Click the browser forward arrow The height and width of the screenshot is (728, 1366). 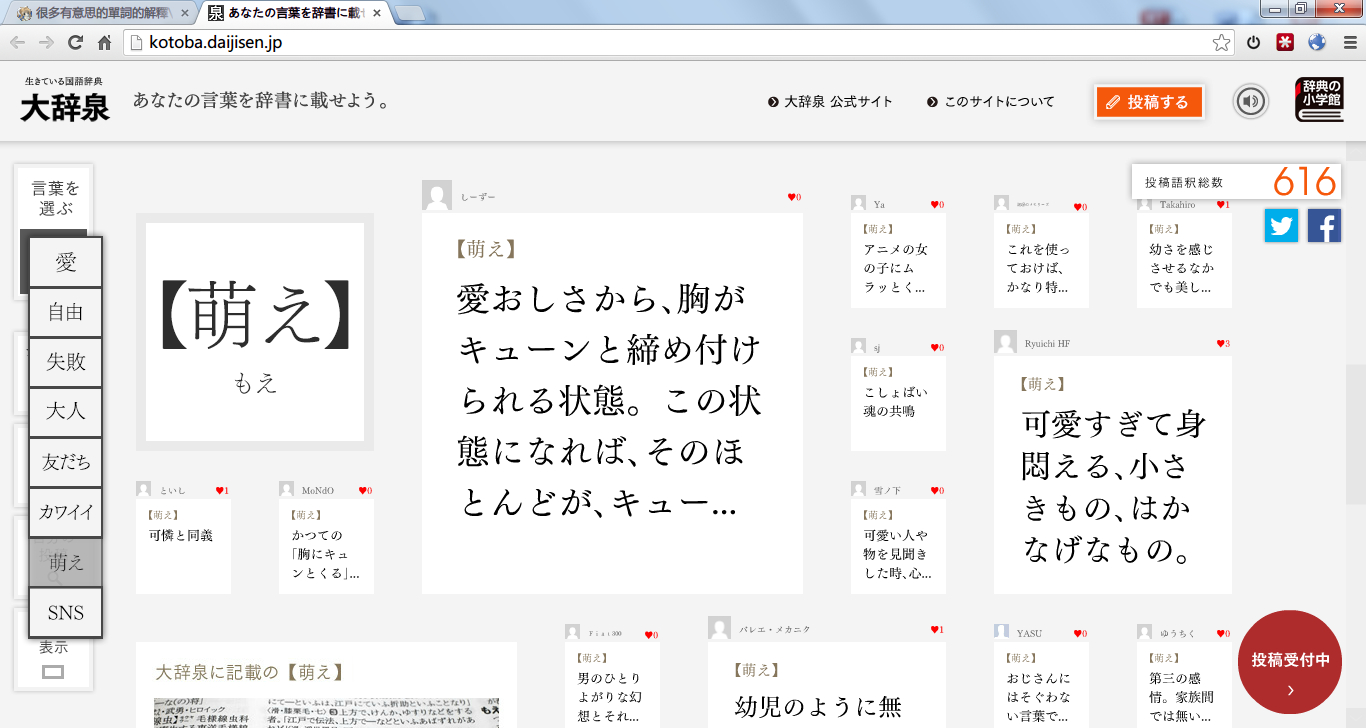46,43
